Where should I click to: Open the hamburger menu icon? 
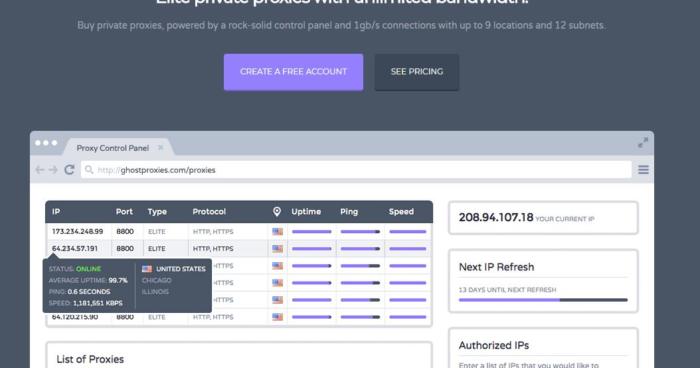643,170
